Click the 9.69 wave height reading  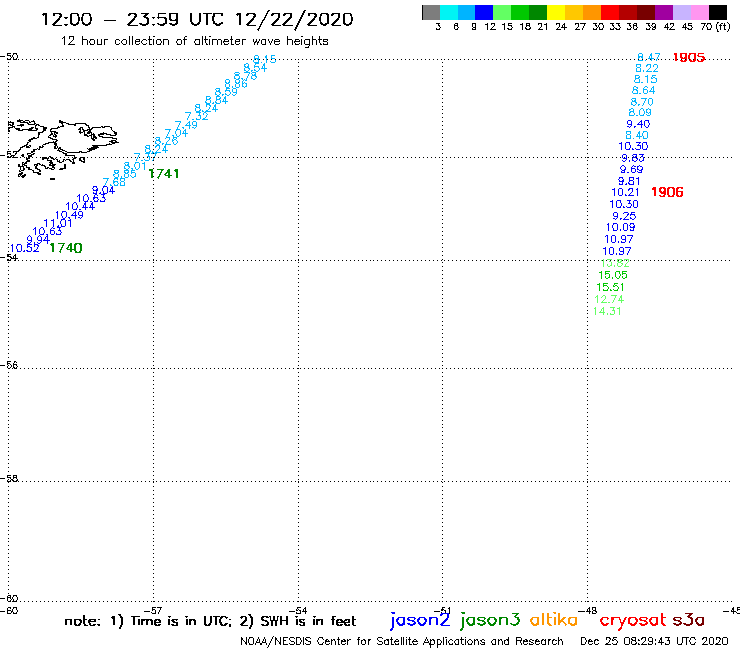click(631, 169)
